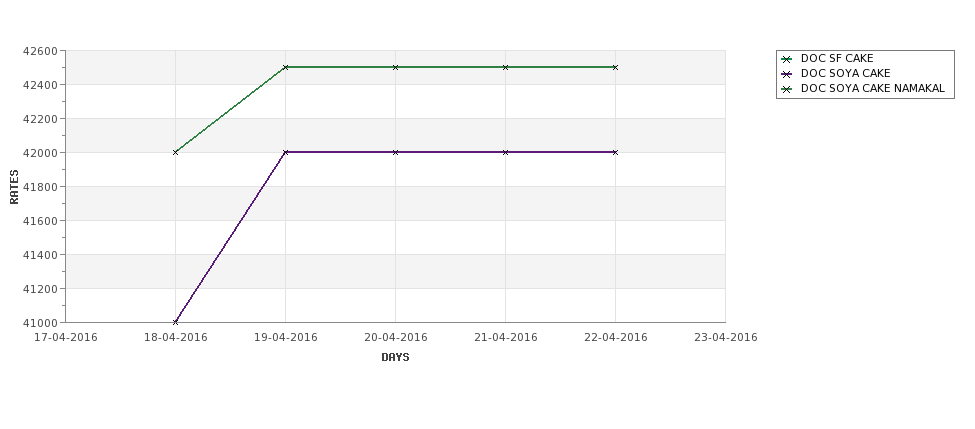Select the green data point on 22-04-2016

(x=615, y=67)
